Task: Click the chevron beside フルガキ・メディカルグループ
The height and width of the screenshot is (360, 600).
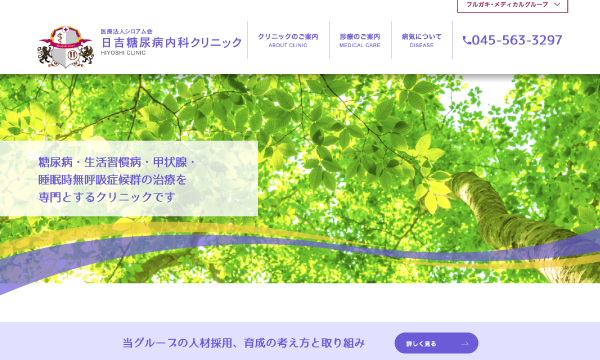Action: 557,5
